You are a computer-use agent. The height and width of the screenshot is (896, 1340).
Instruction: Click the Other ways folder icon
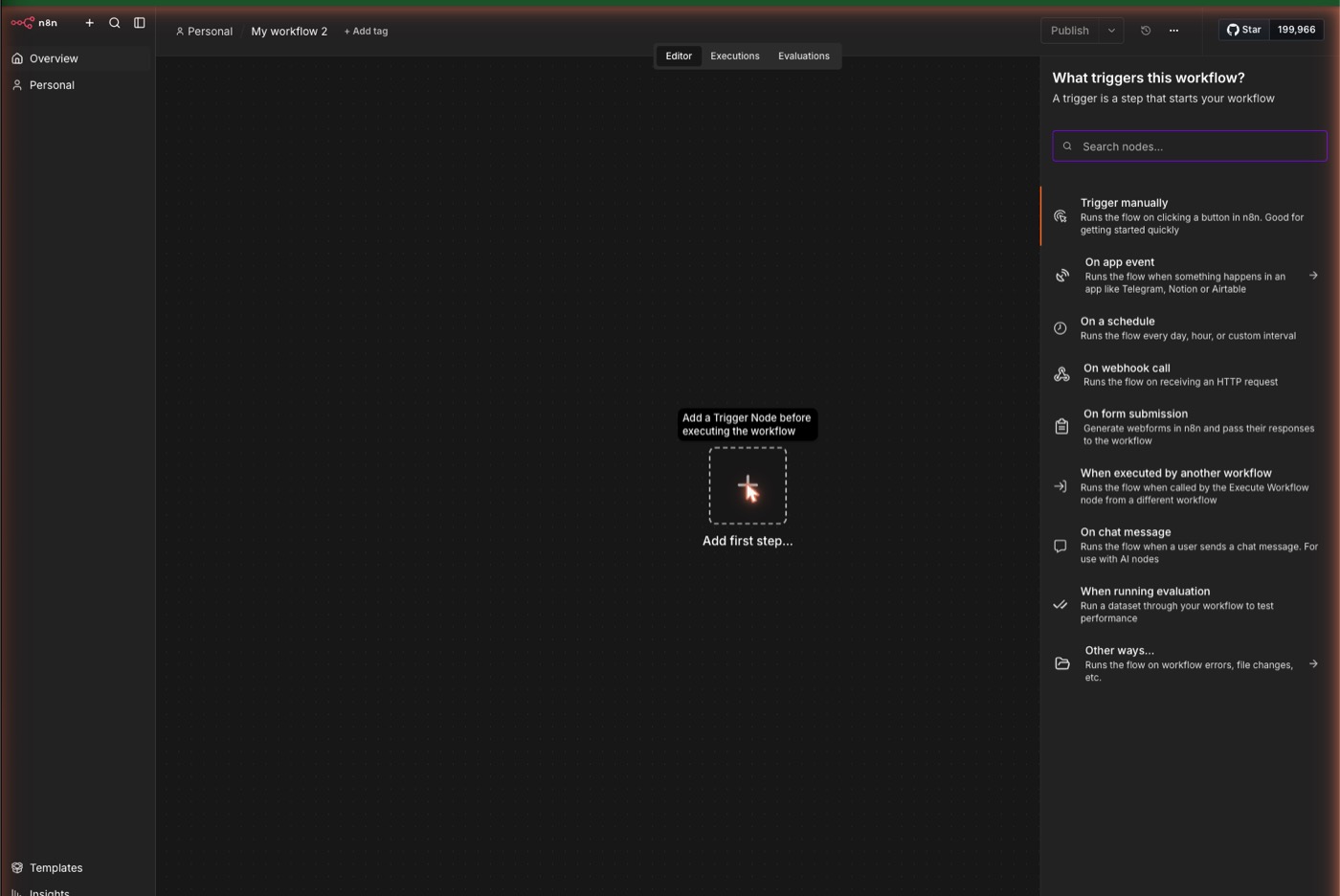click(x=1062, y=663)
